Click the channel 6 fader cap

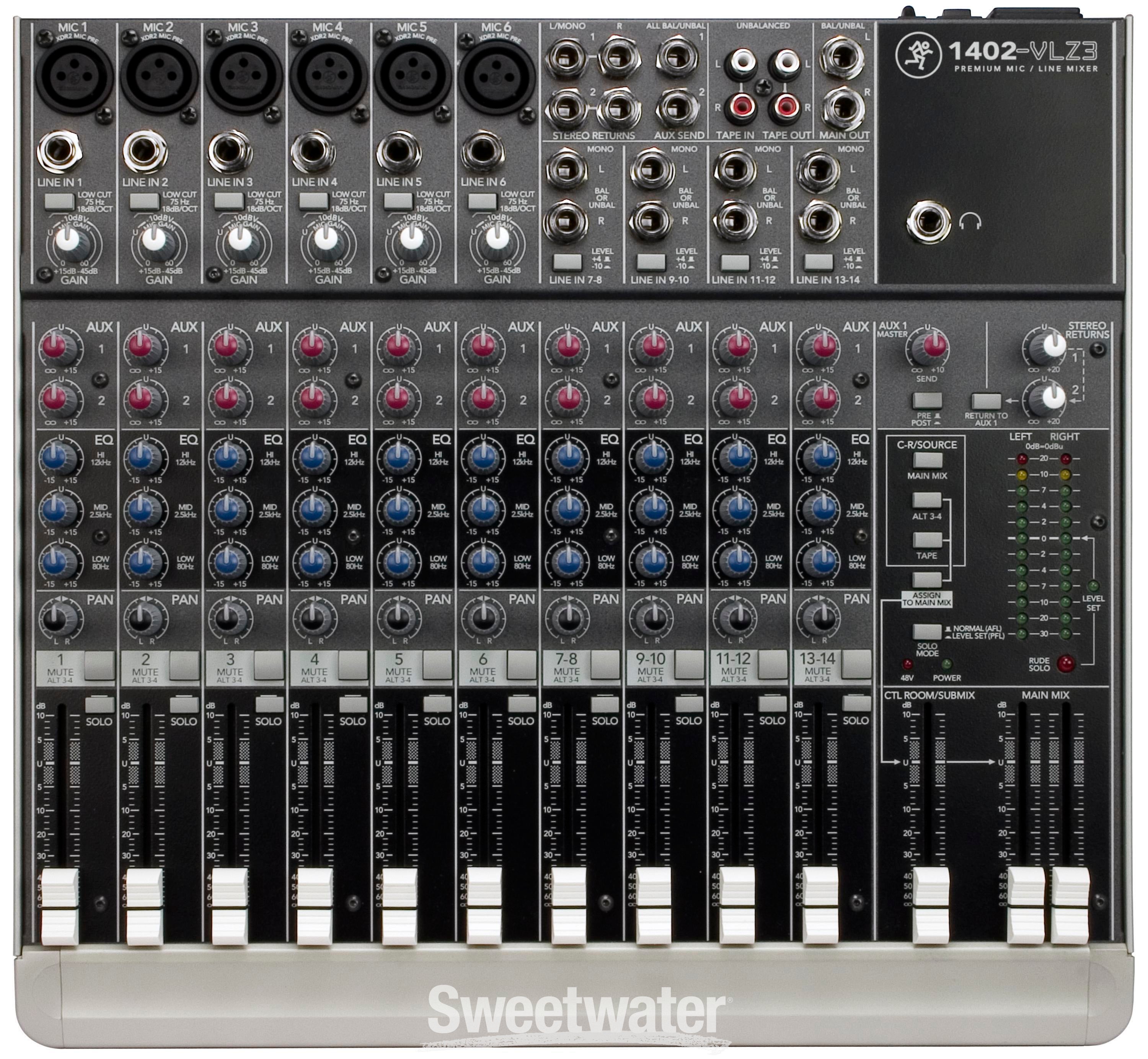[x=484, y=906]
